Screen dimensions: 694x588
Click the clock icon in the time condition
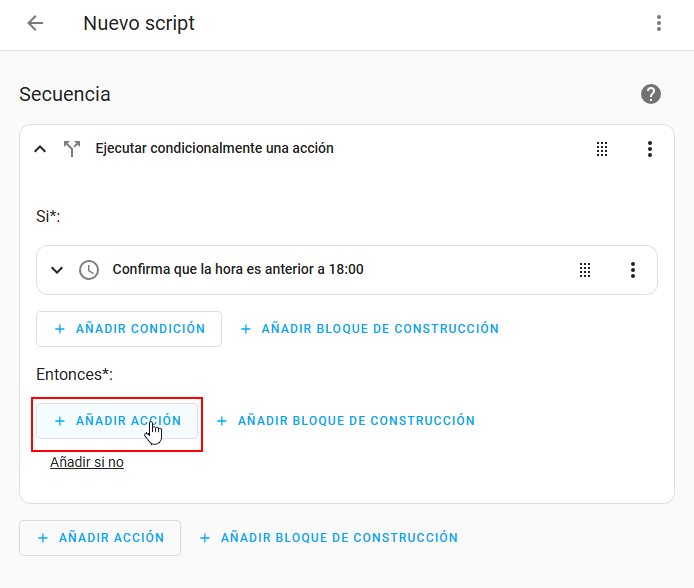tap(89, 270)
